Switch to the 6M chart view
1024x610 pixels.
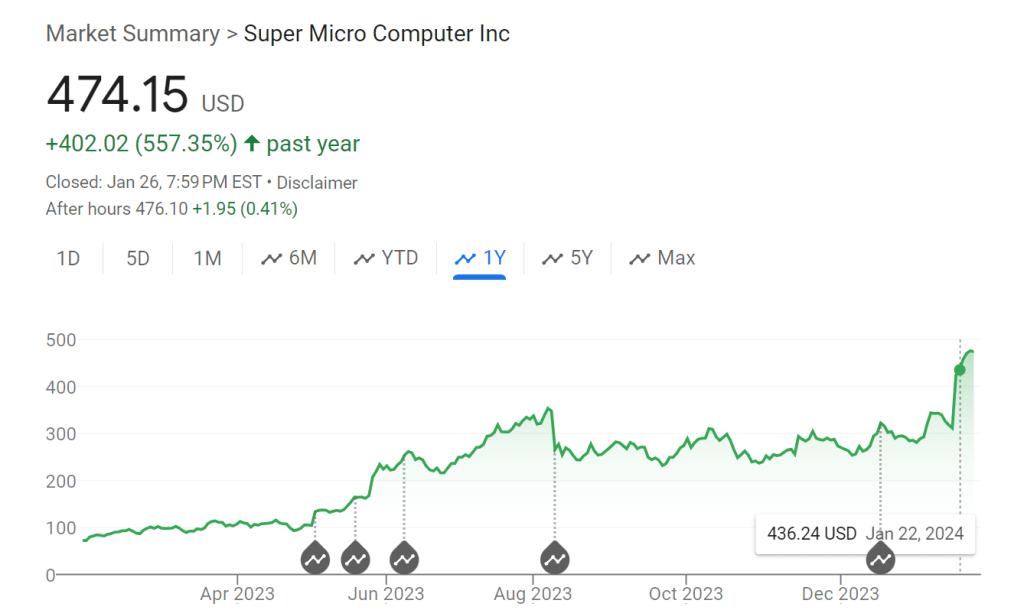tap(289, 259)
